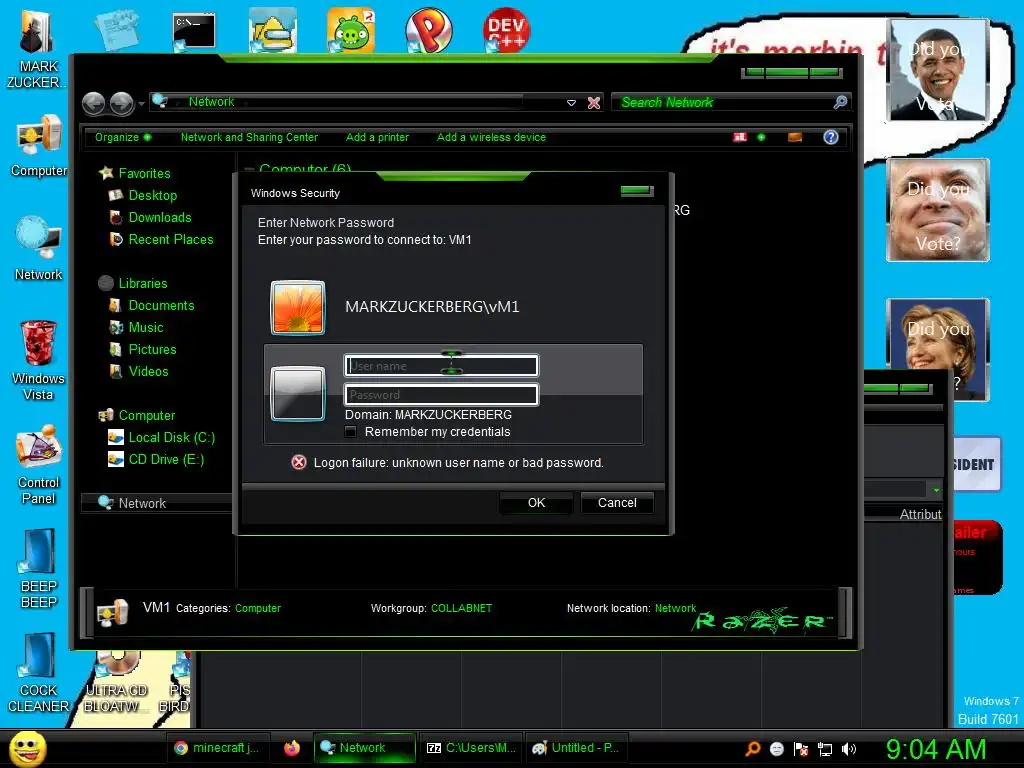Open the Network desktop icon
The image size is (1024, 768).
(x=39, y=249)
